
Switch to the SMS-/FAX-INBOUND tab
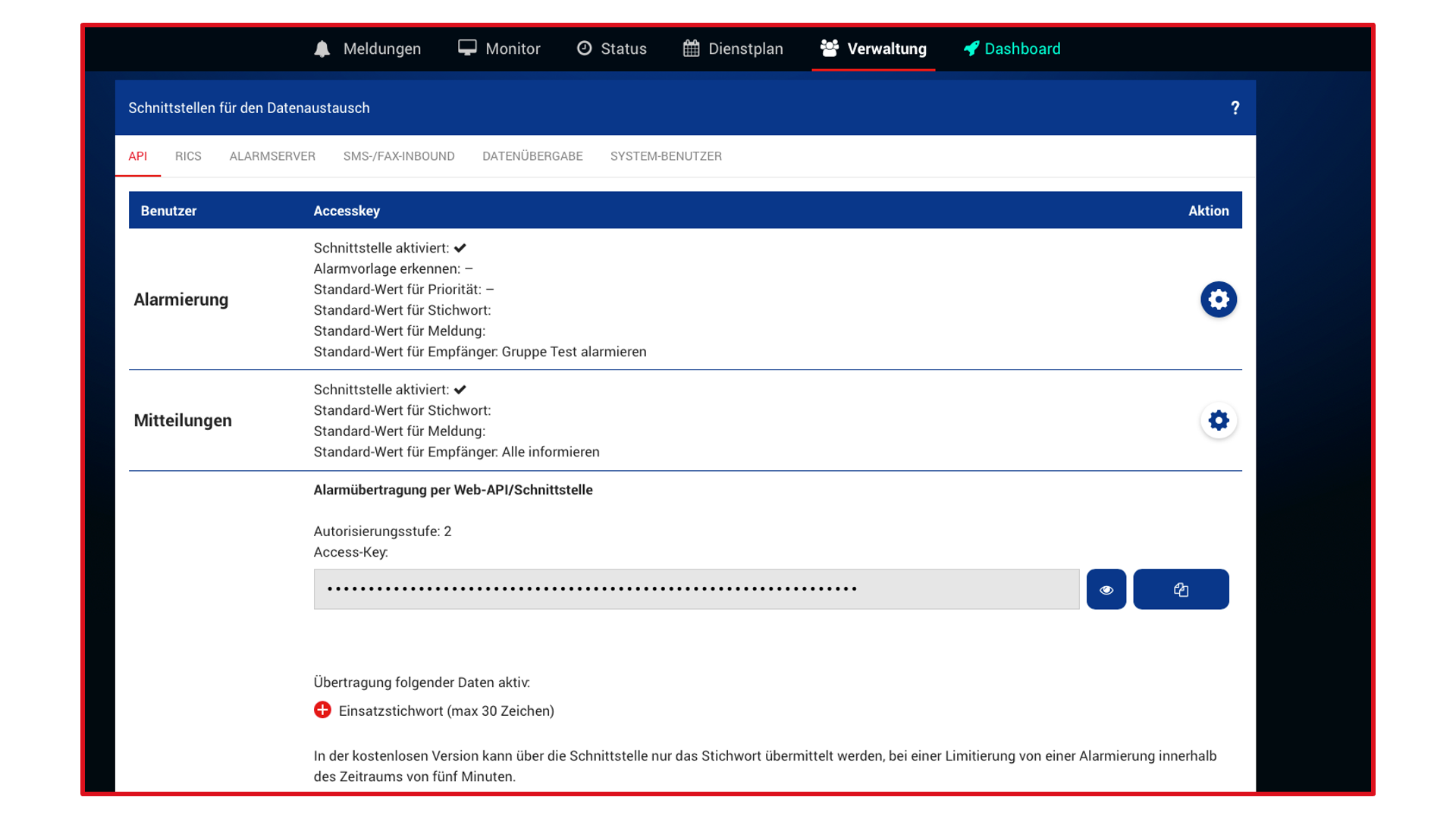tap(399, 156)
